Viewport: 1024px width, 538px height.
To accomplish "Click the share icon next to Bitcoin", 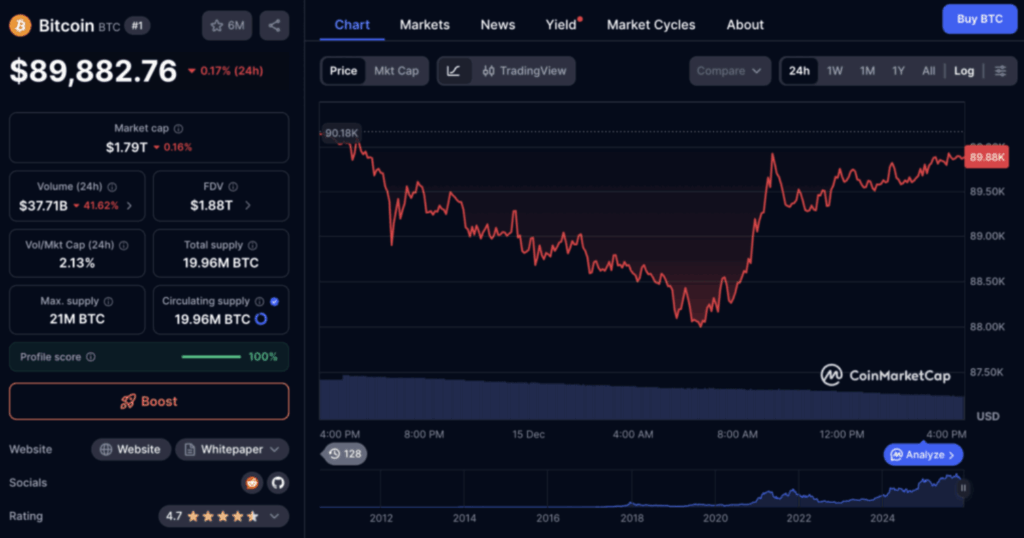I will 274,26.
